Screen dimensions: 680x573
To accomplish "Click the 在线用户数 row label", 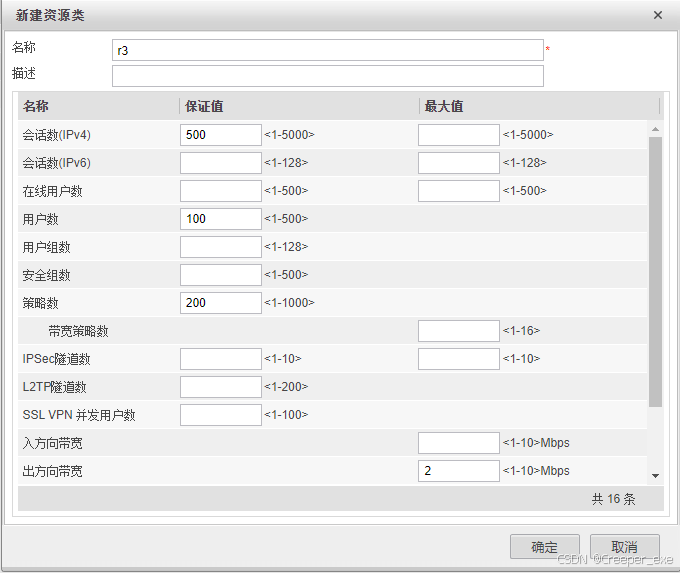I will pos(52,191).
